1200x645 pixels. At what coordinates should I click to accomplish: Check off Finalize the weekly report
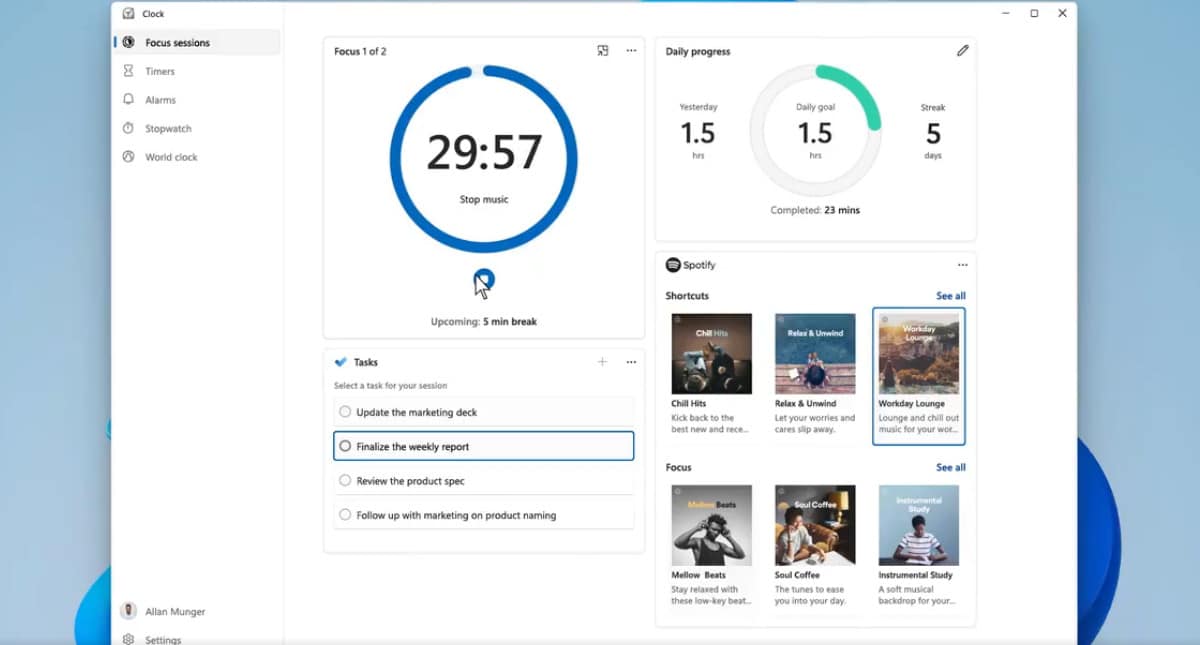(x=345, y=446)
